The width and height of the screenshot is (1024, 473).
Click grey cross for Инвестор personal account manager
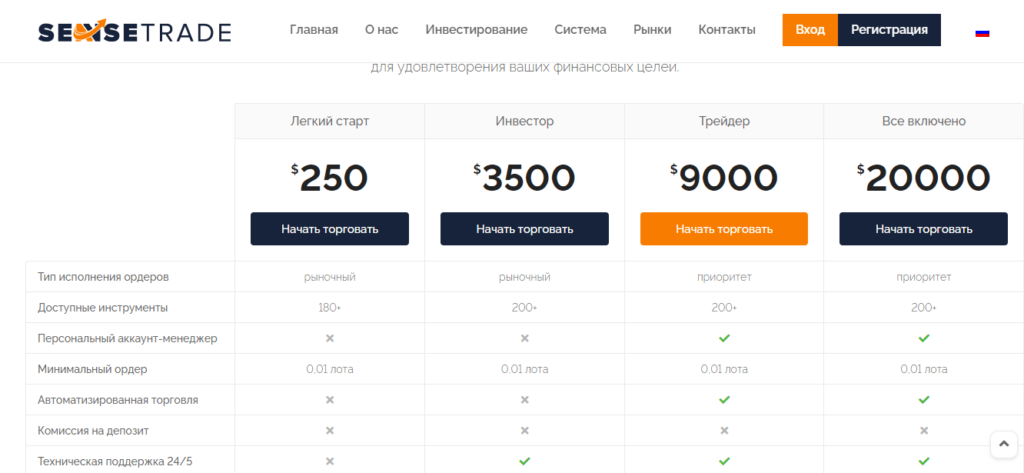coord(524,338)
